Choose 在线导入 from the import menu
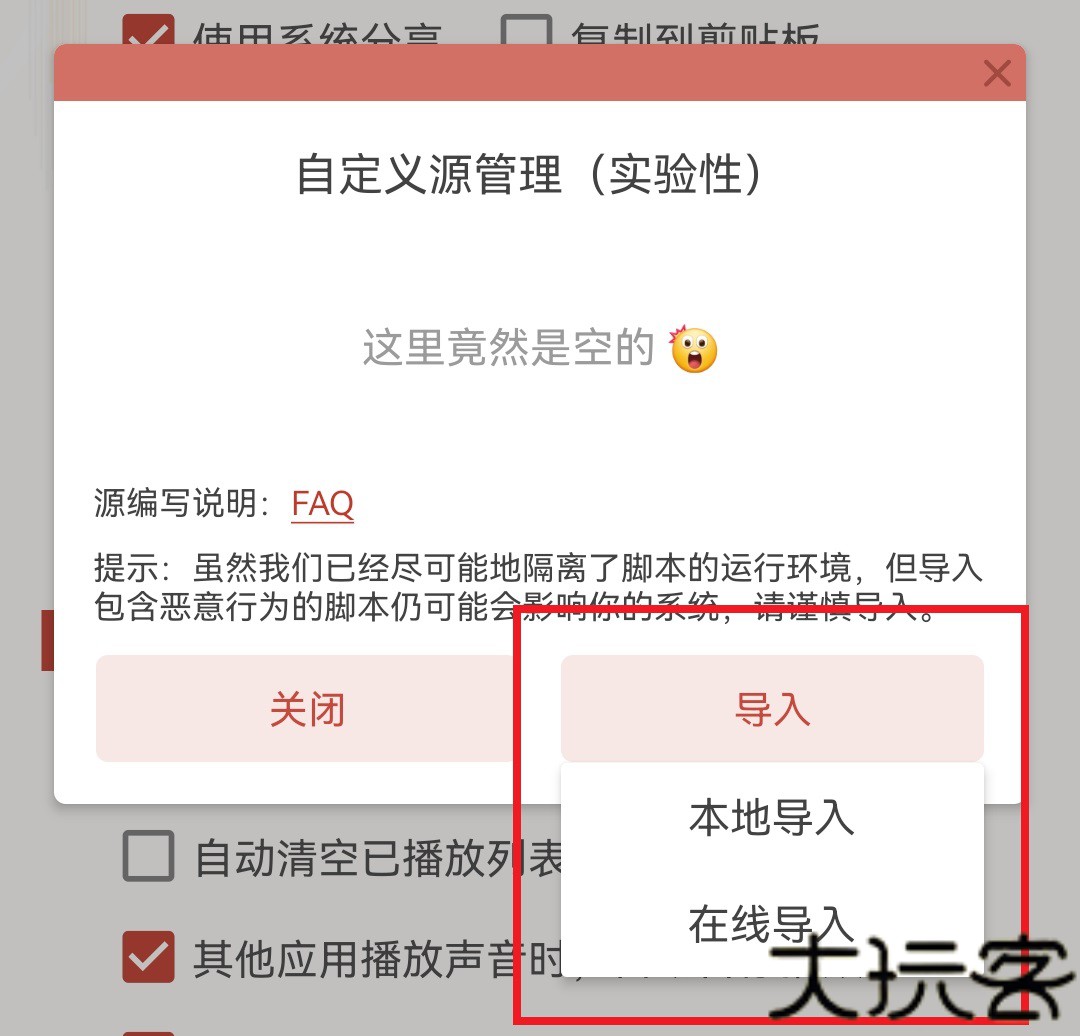Image resolution: width=1080 pixels, height=1036 pixels. click(772, 923)
